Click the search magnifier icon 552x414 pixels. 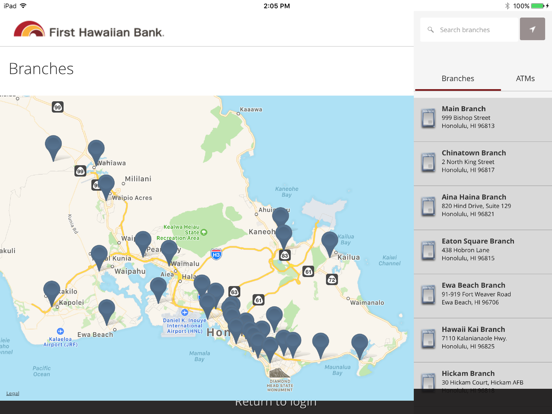(x=430, y=30)
